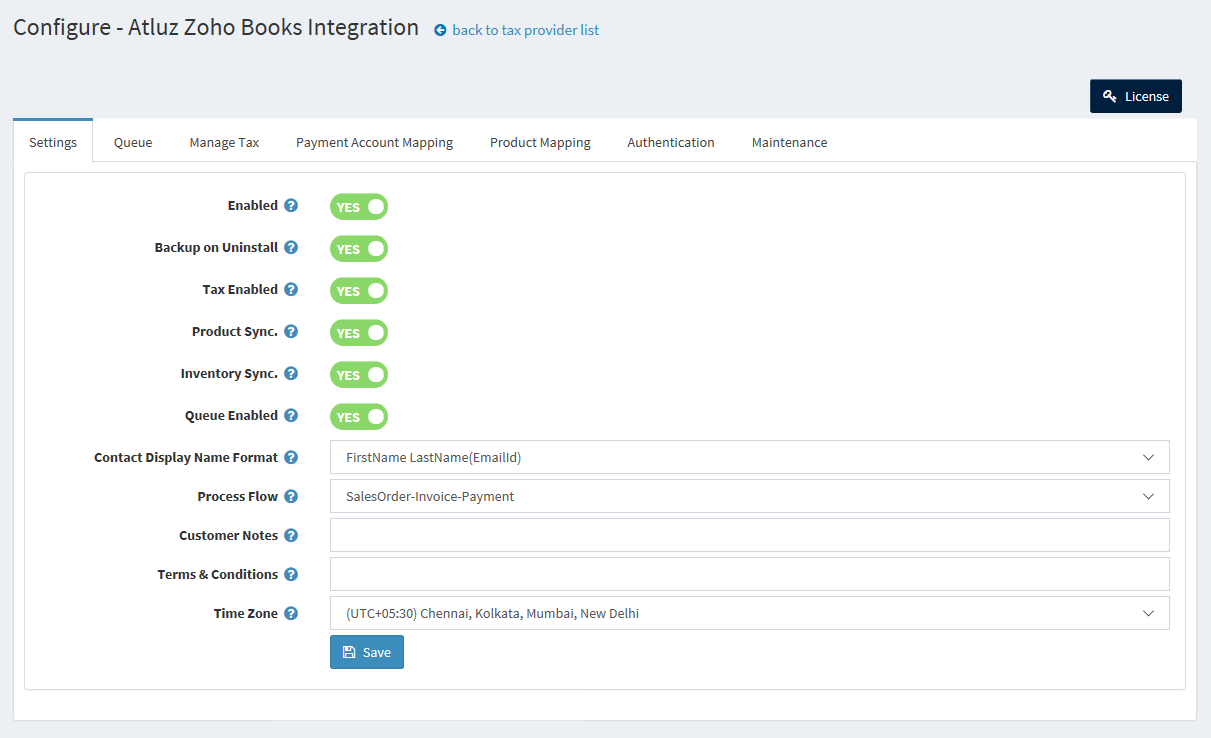The image size is (1211, 738).
Task: Click the Save button
Action: tap(367, 652)
